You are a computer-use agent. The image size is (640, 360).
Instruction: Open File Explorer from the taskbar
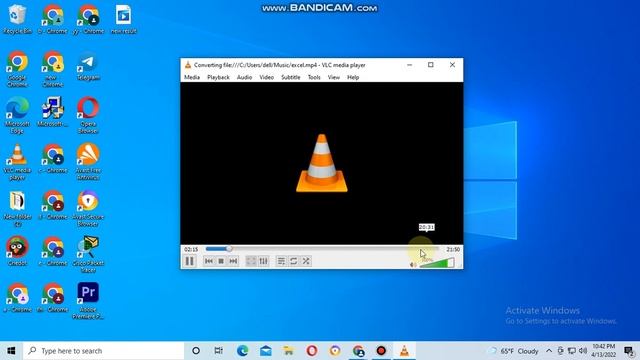click(289, 351)
